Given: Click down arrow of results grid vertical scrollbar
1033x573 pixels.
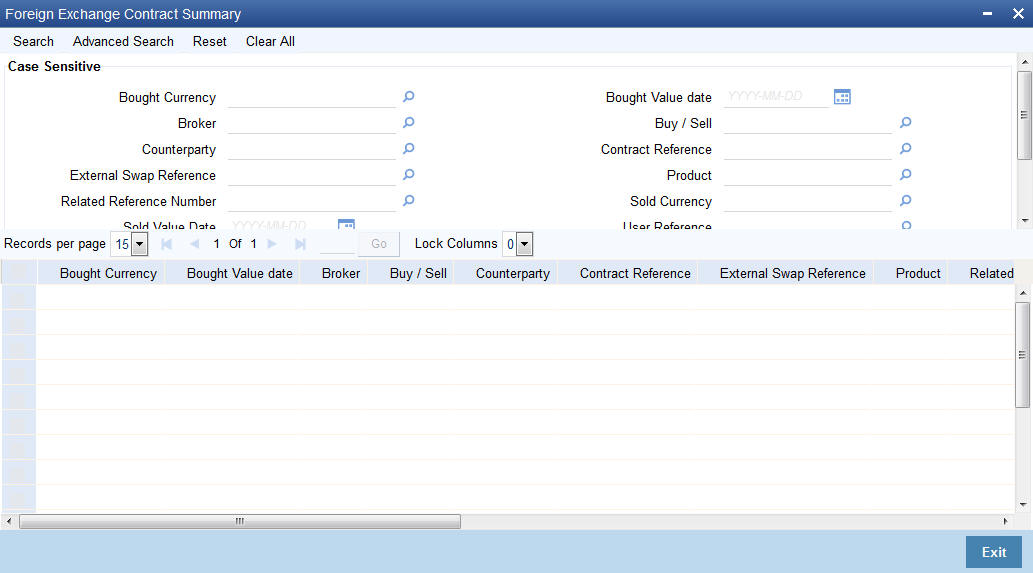Looking at the screenshot, I should [1022, 505].
